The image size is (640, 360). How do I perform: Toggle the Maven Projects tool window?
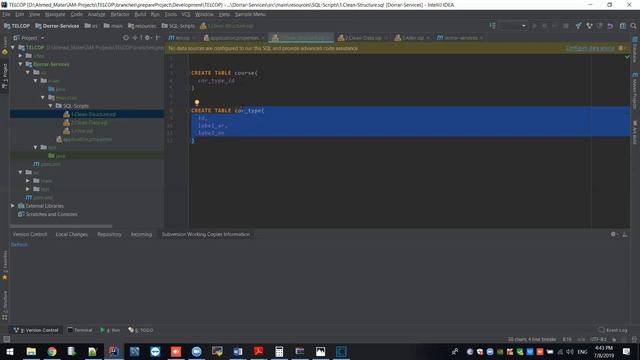point(635,91)
